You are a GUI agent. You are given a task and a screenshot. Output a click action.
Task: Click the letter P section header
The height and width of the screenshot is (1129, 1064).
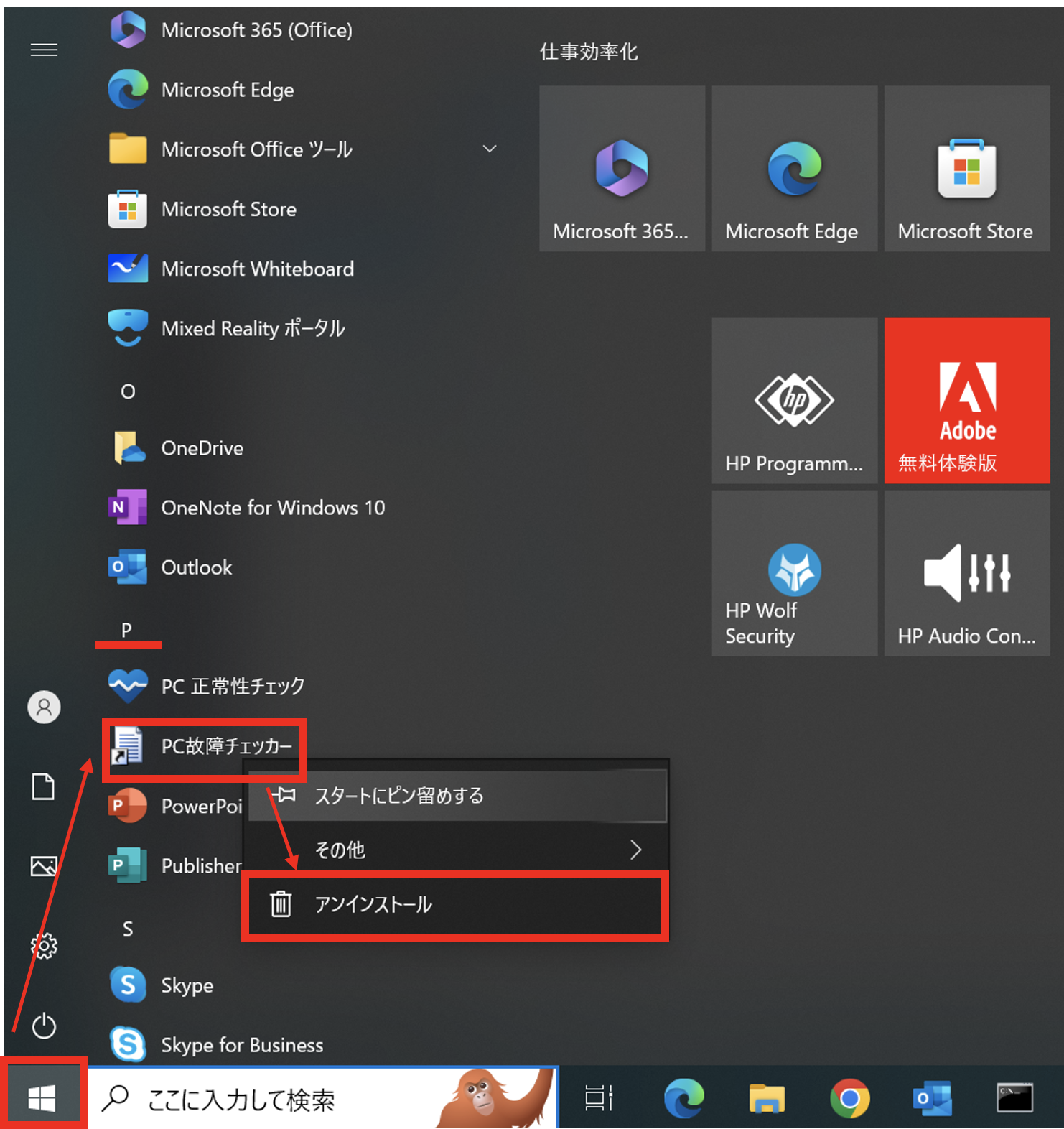click(126, 630)
